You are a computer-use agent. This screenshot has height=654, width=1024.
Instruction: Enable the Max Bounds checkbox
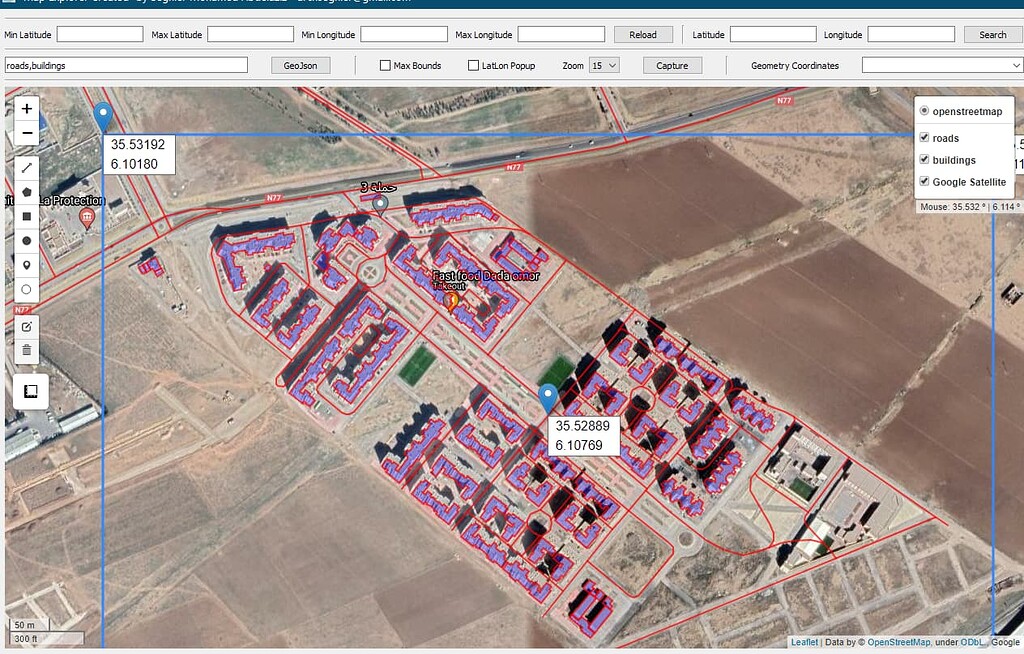[x=385, y=65]
